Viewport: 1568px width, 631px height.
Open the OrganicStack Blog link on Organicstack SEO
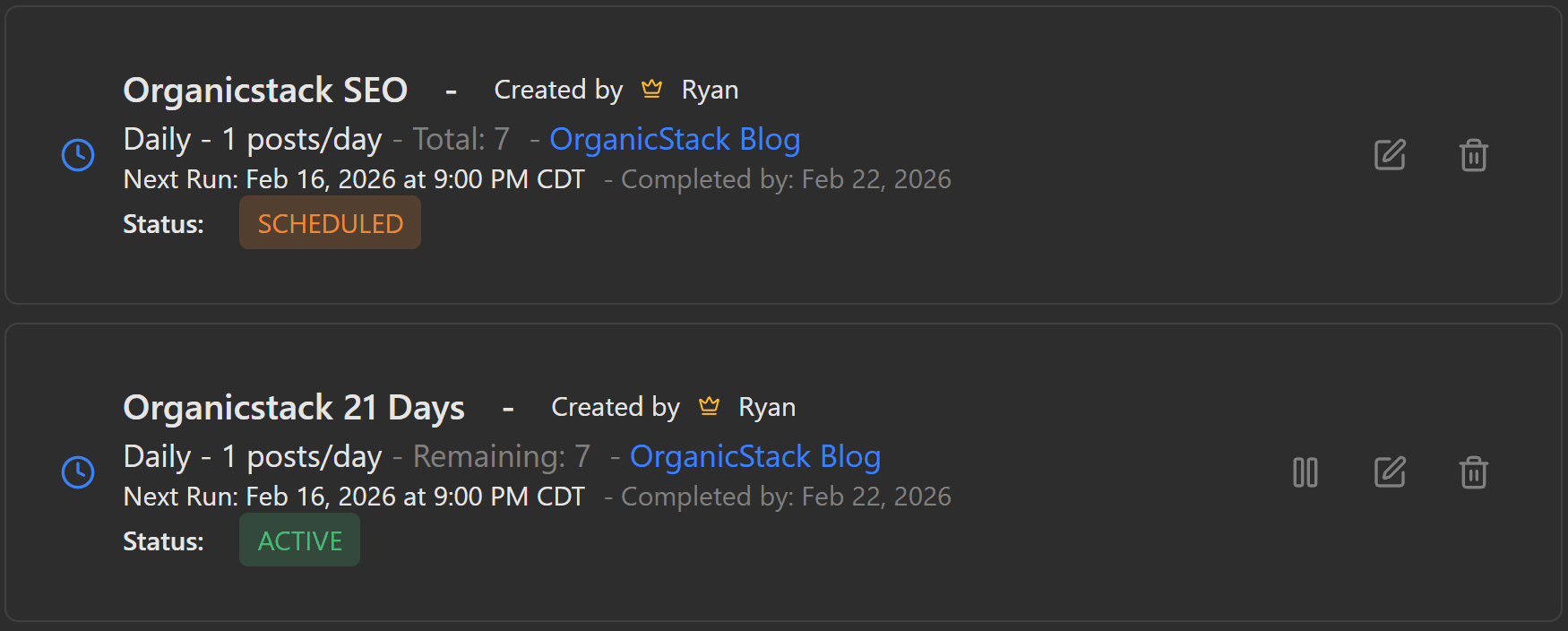[x=675, y=139]
